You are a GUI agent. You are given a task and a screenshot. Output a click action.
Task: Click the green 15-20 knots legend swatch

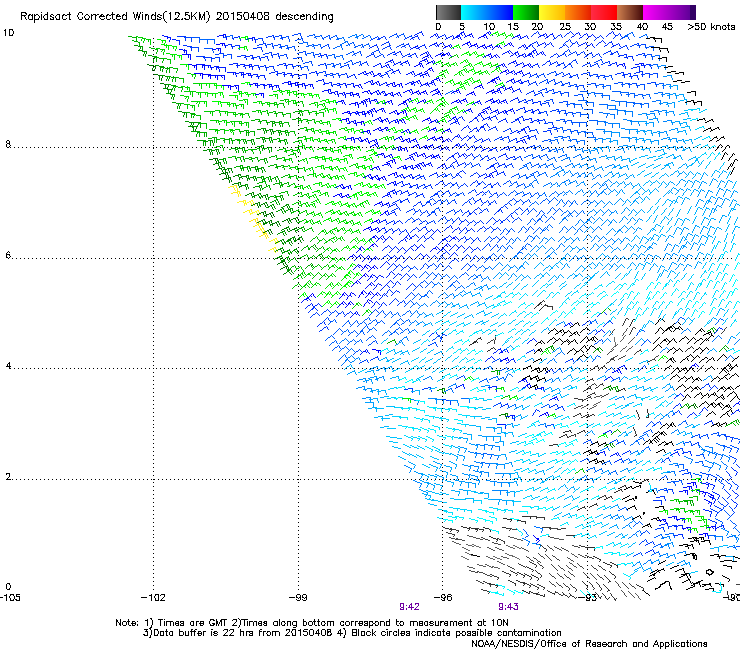[x=526, y=12]
